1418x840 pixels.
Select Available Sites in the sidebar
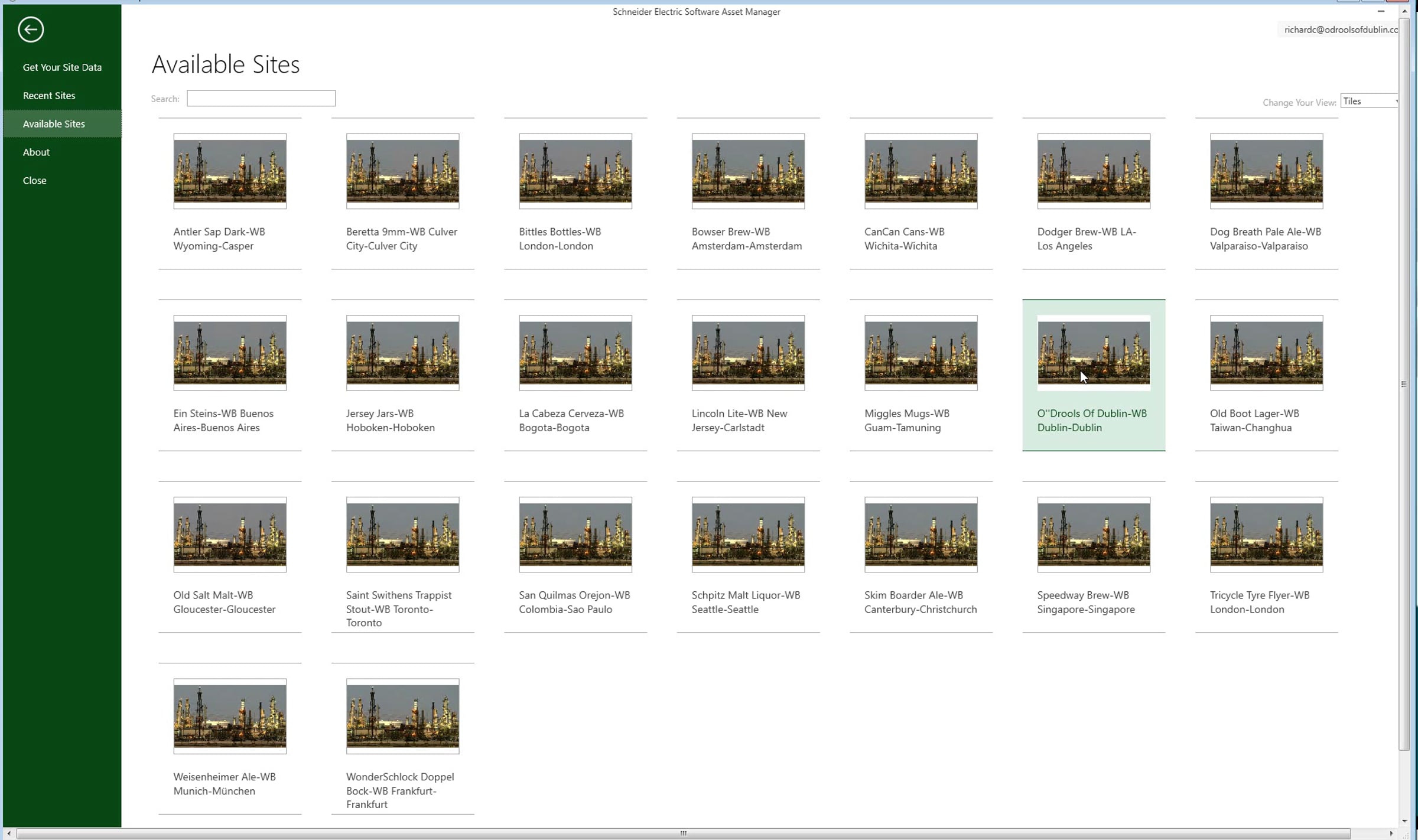click(x=54, y=124)
